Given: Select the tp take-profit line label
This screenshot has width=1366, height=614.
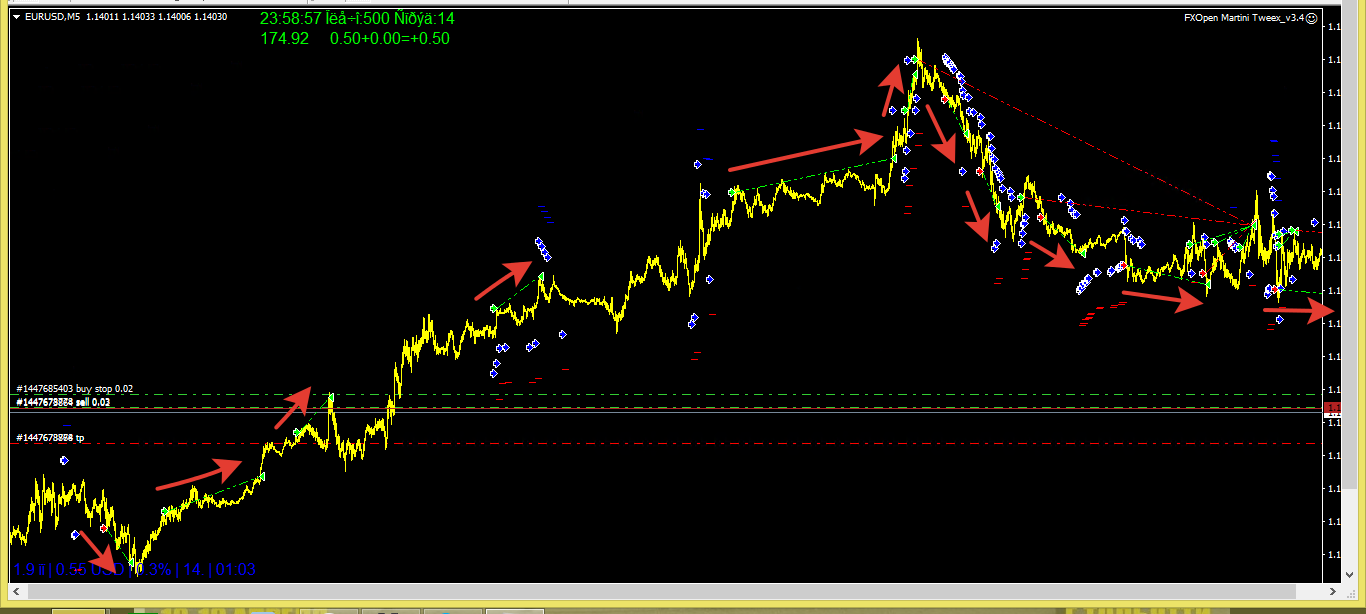Looking at the screenshot, I should pos(50,437).
